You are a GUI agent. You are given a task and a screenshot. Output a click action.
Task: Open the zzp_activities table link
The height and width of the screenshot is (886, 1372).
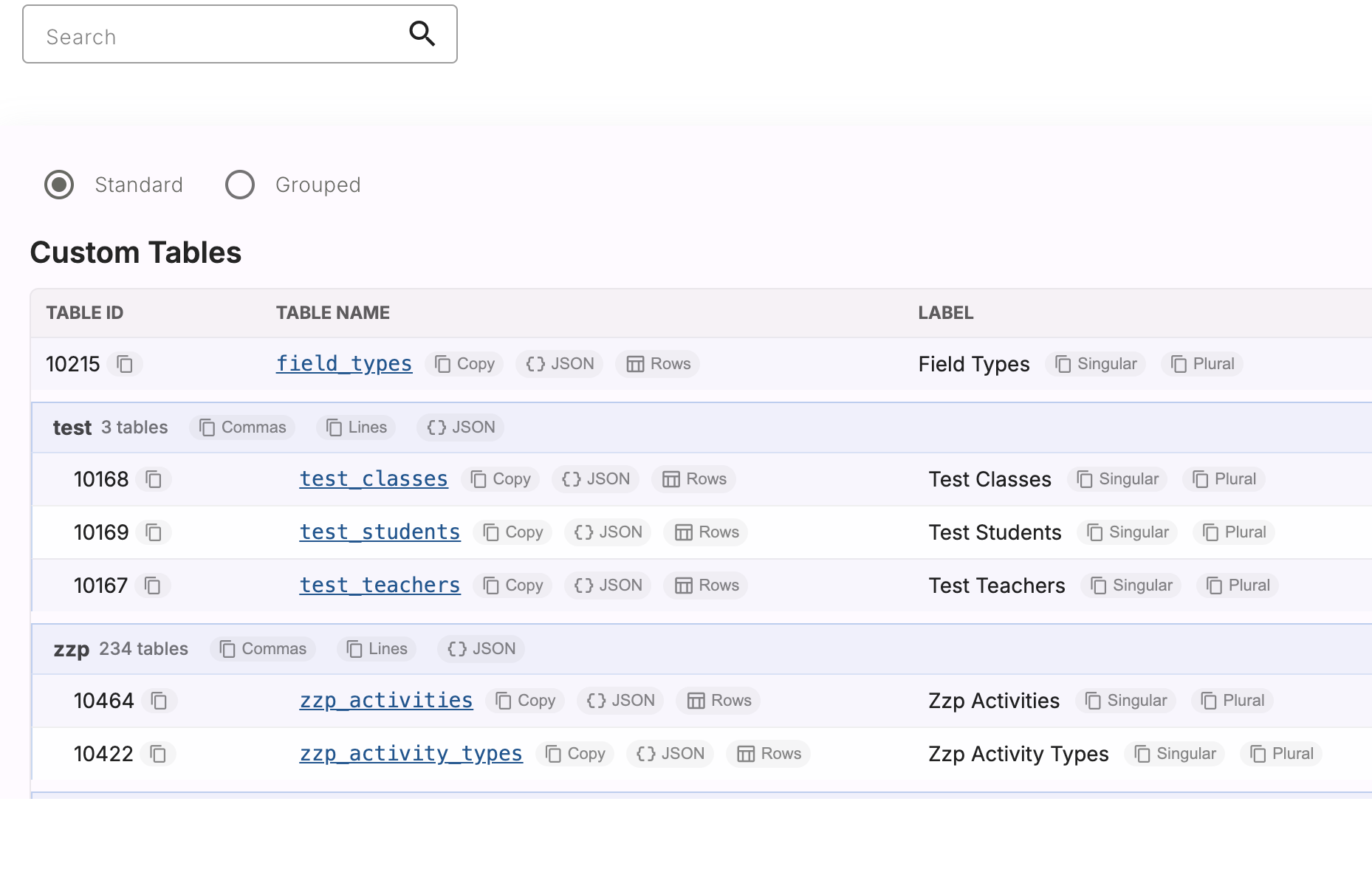pyautogui.click(x=386, y=701)
